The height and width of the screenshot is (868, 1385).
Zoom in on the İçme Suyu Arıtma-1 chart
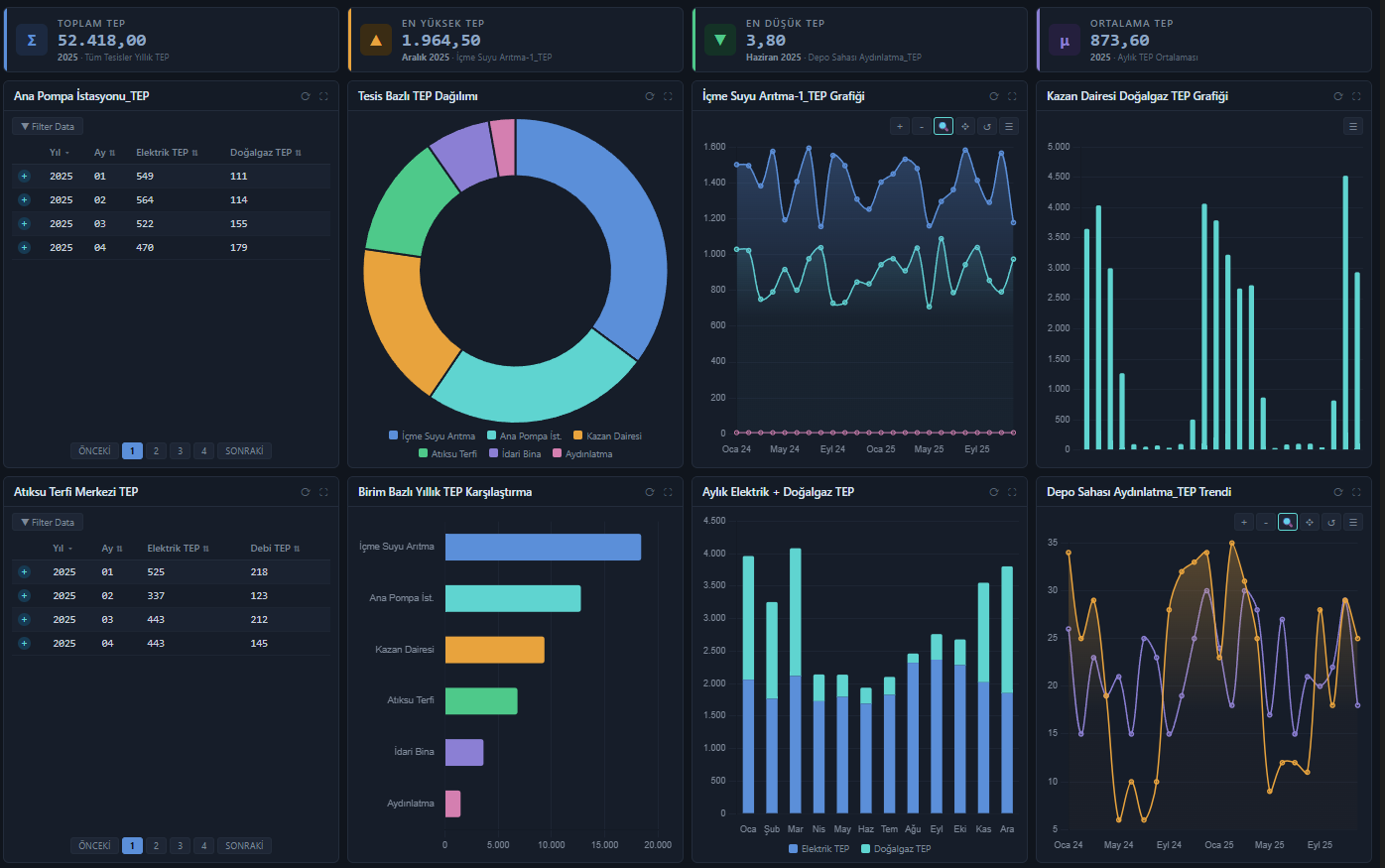pyautogui.click(x=900, y=126)
